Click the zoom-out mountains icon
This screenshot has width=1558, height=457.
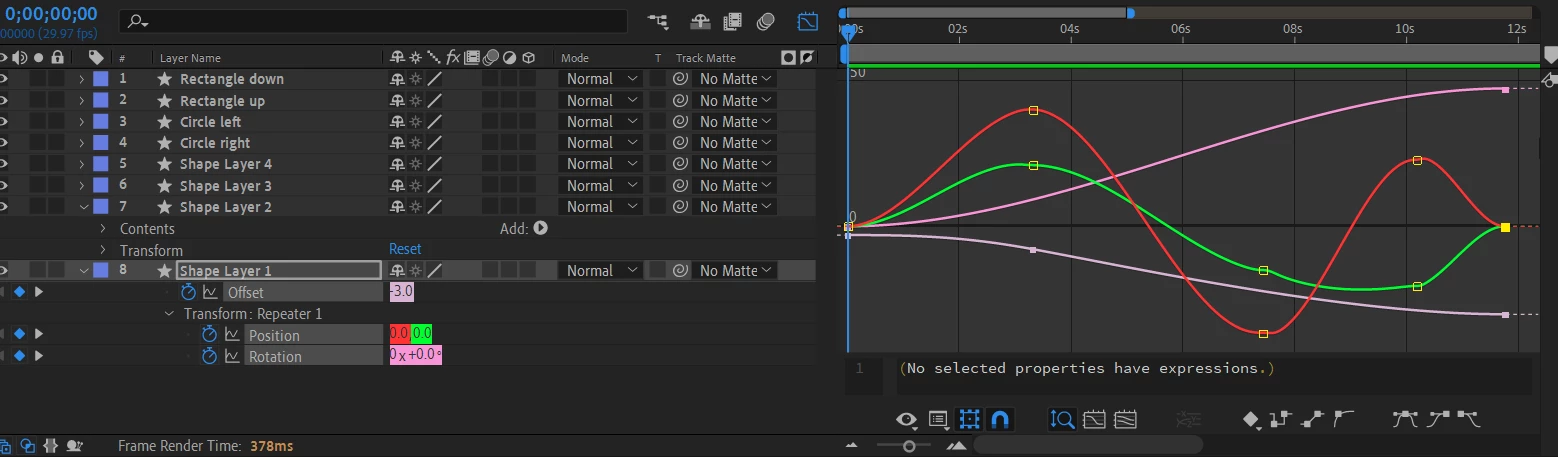(852, 446)
